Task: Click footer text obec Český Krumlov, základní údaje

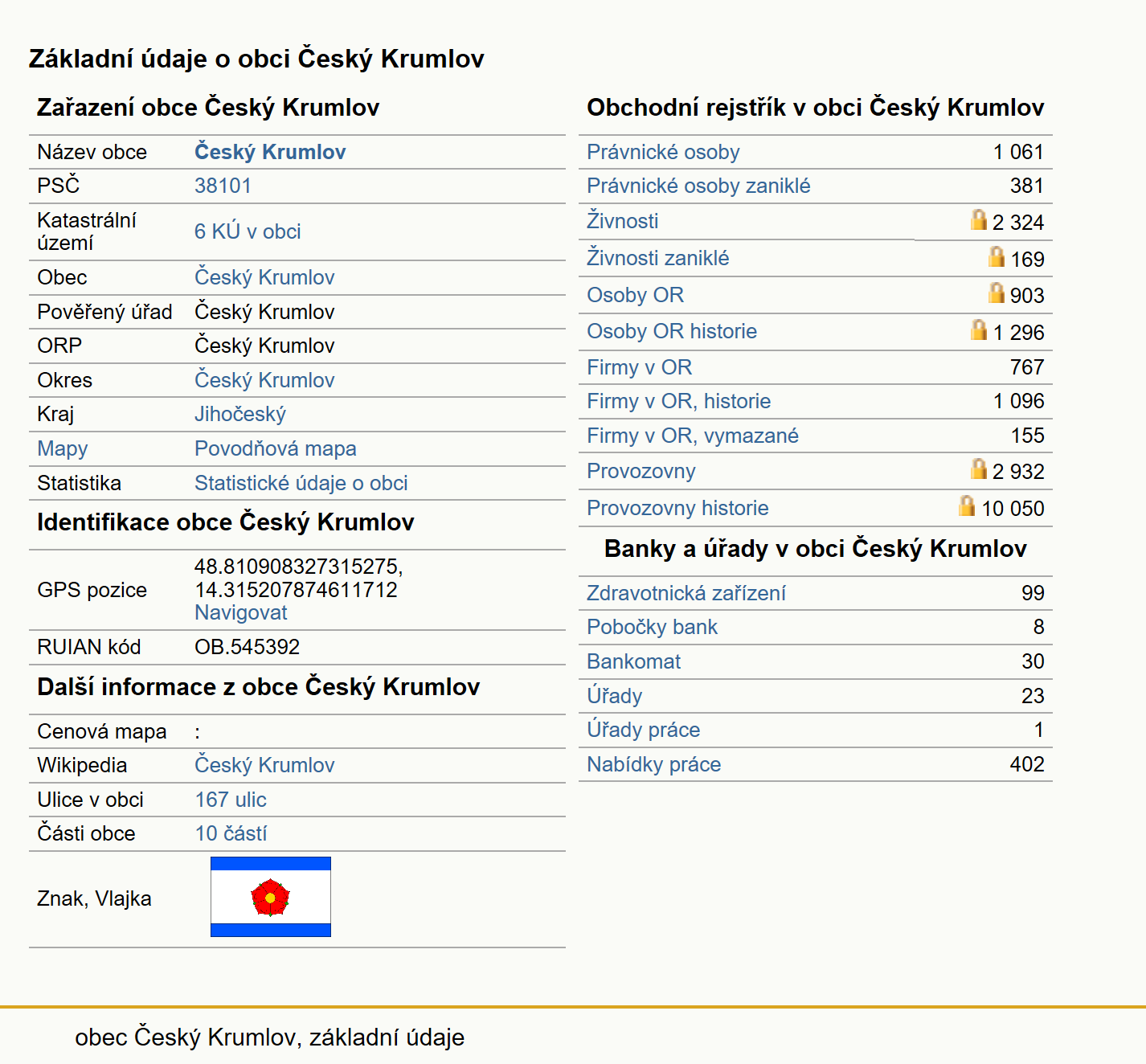Action: (269, 1037)
